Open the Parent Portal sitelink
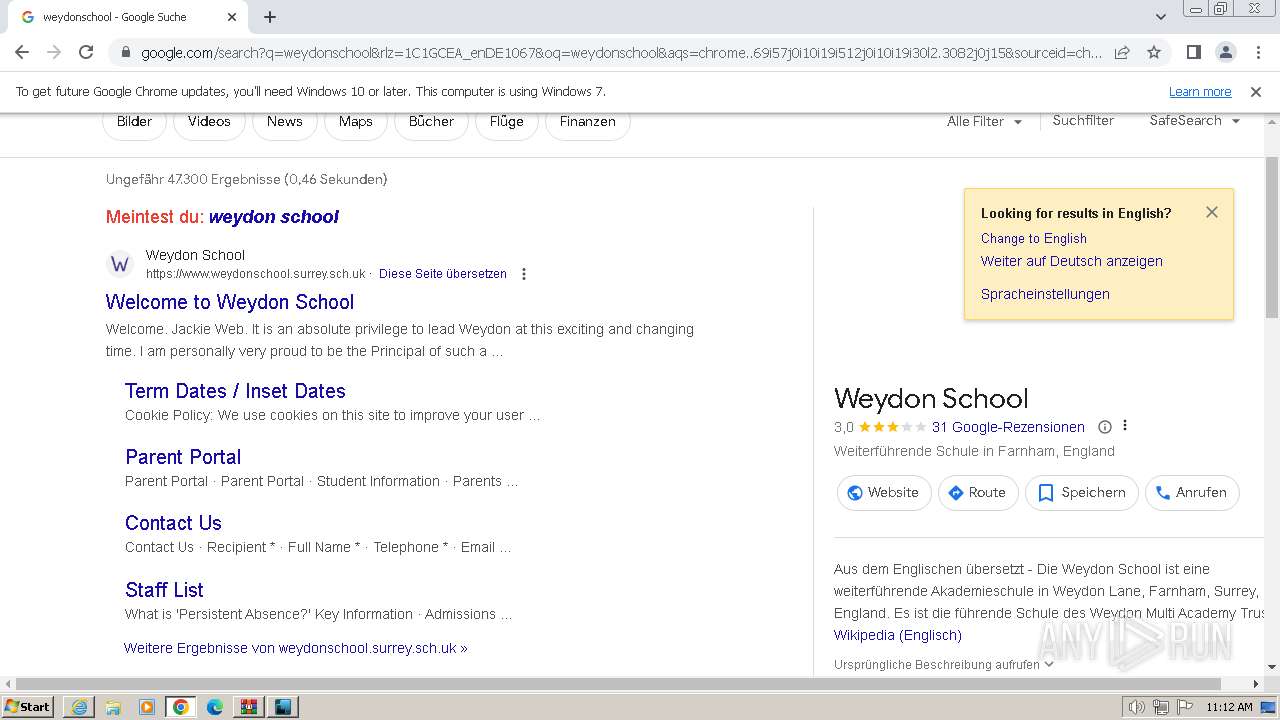1280x720 pixels. 183,457
